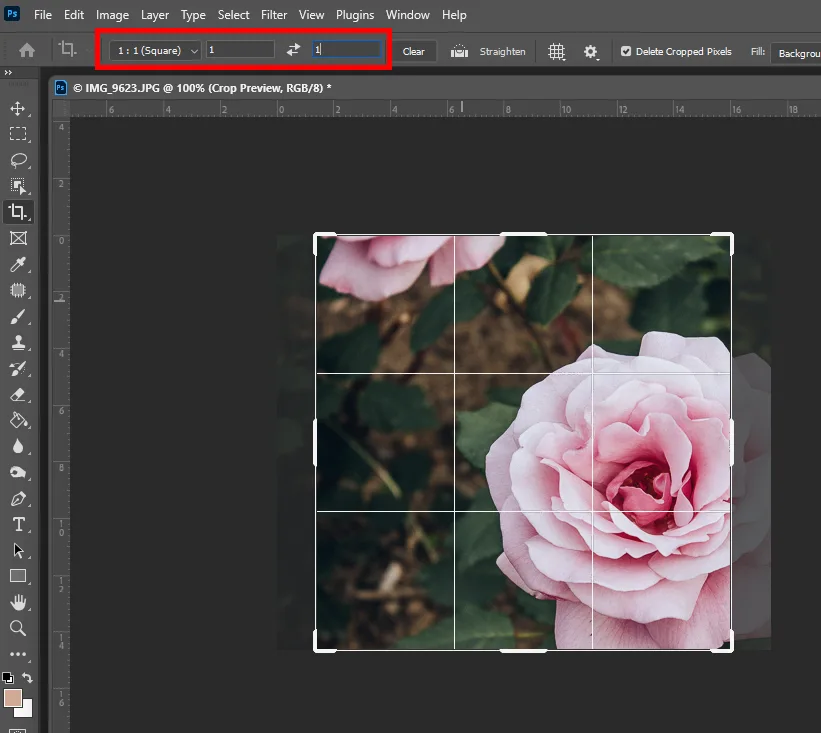Switch foreground and background colors

(28, 678)
